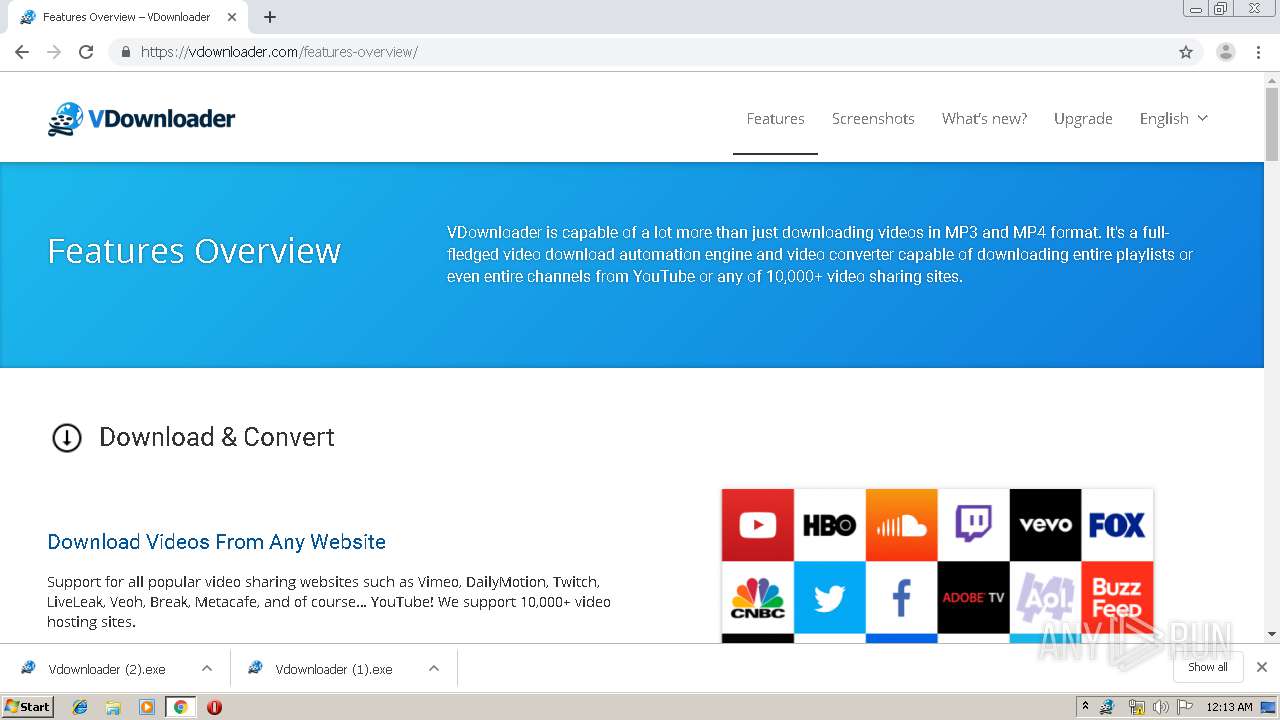Open the network tray icon
Viewport: 1280px width, 720px height.
tap(1136, 707)
